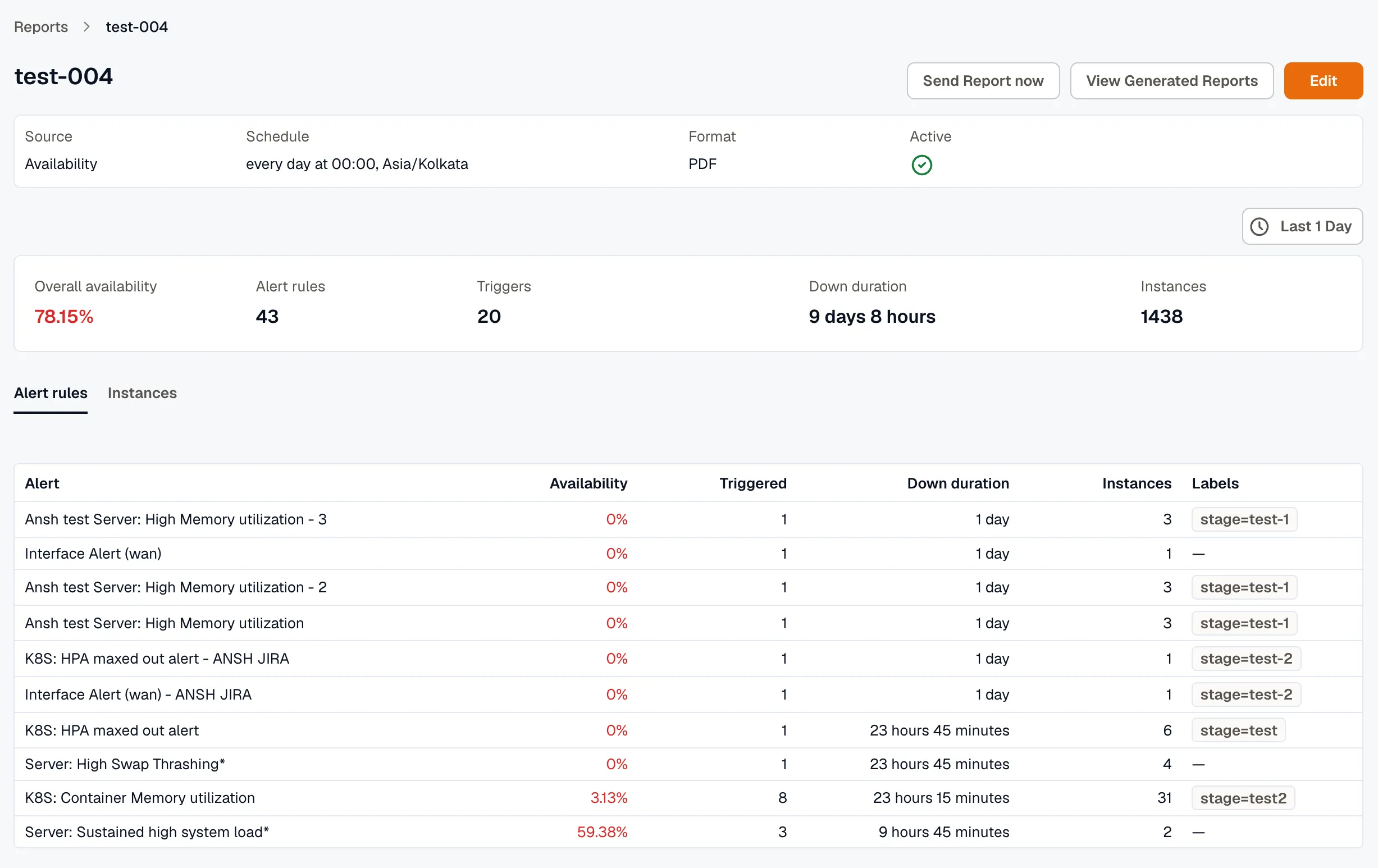Click the test-004 breadcrumb item

tap(137, 27)
